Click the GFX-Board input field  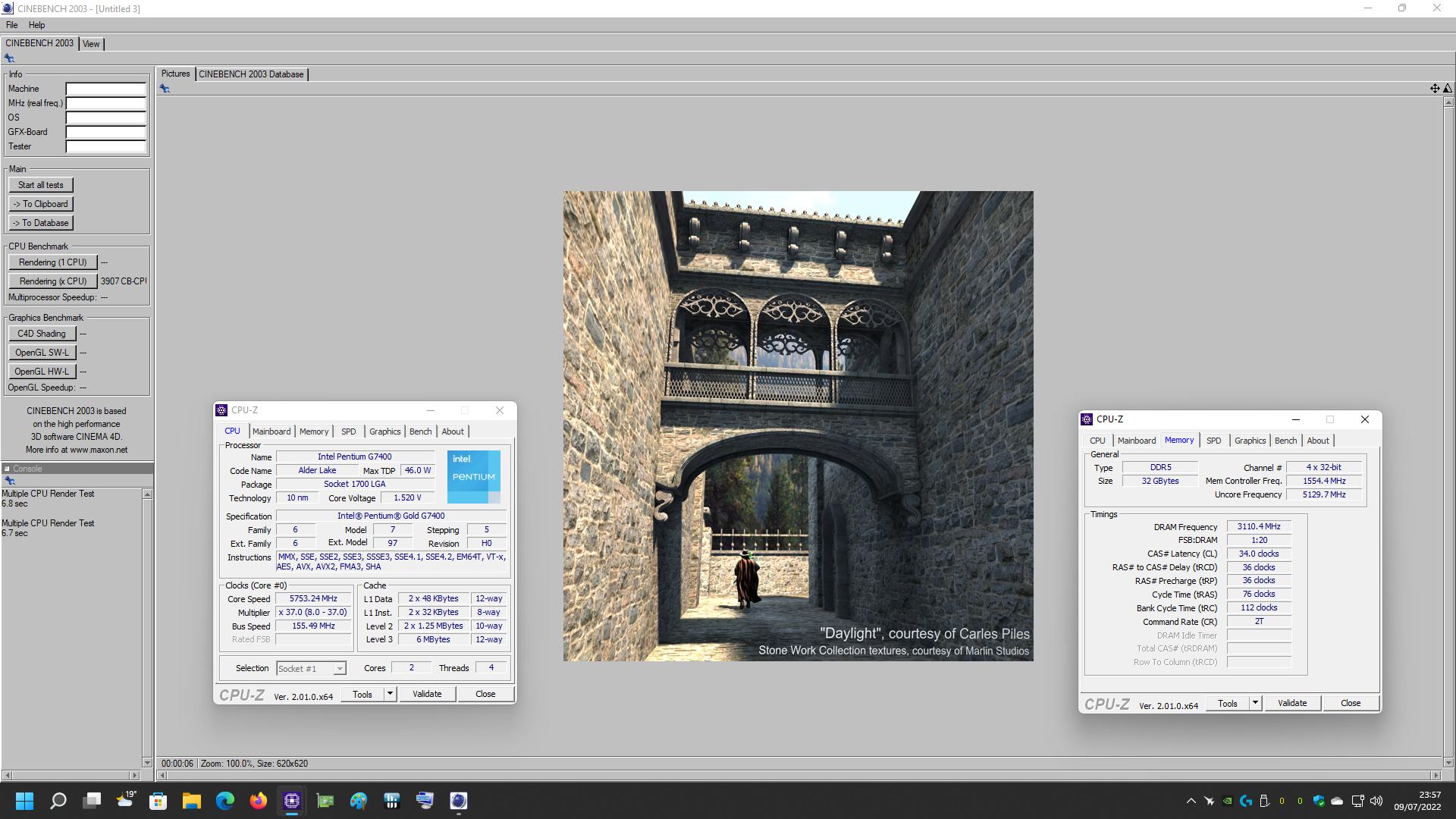point(105,132)
